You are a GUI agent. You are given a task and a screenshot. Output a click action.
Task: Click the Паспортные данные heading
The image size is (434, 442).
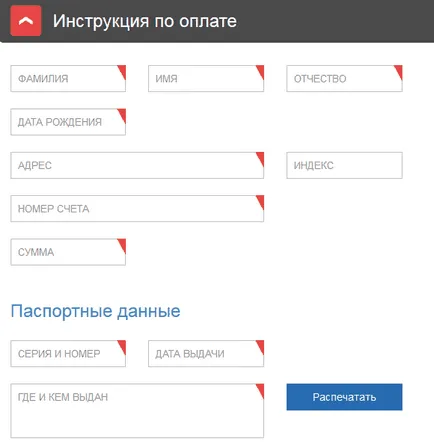tap(95, 311)
